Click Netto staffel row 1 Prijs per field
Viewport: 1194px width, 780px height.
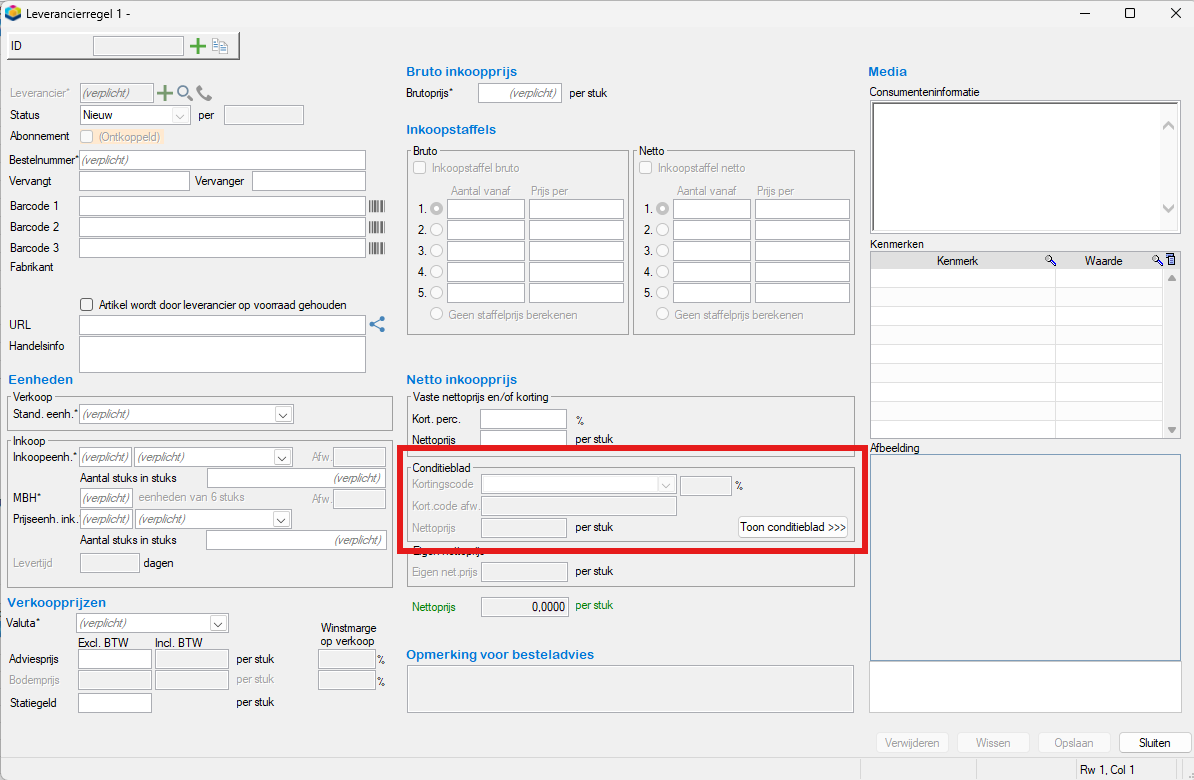803,209
